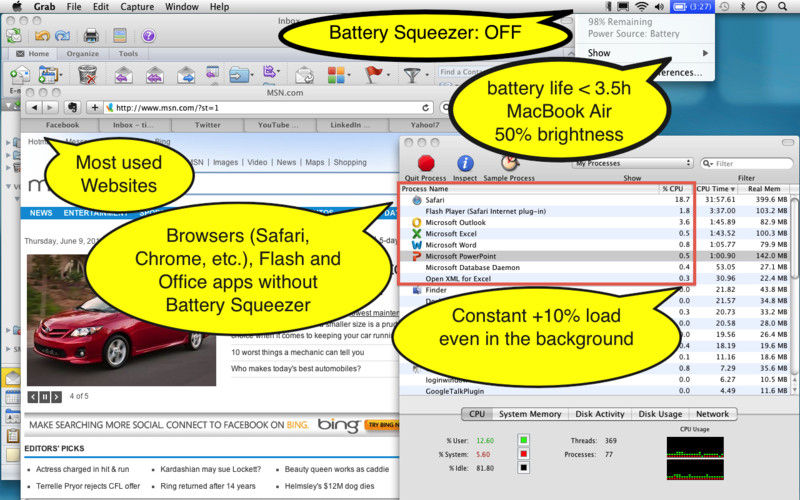This screenshot has height=500, width=800.
Task: Click the Delete trash can in Outlook ribbon
Action: (88, 75)
